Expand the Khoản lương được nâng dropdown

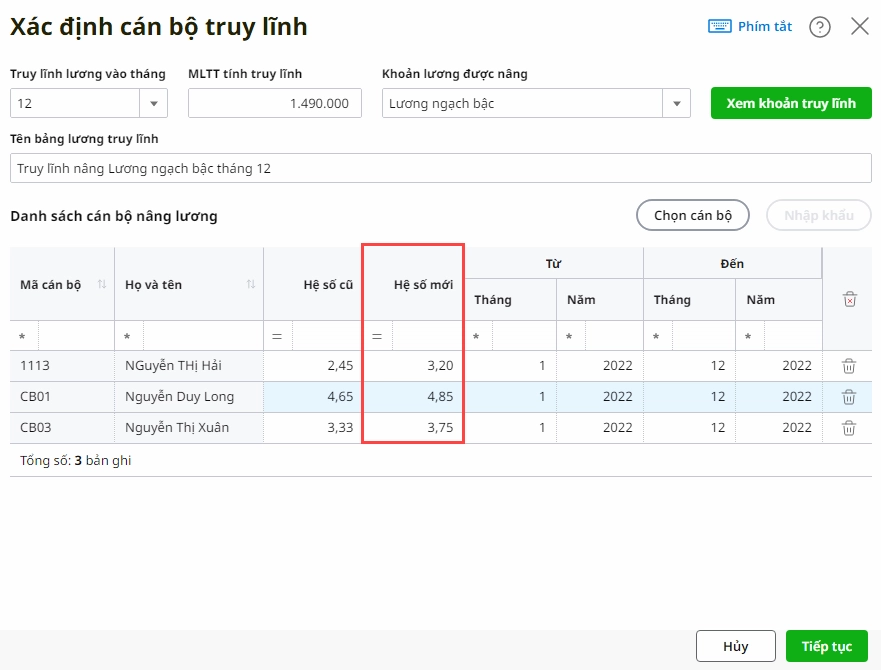[676, 103]
